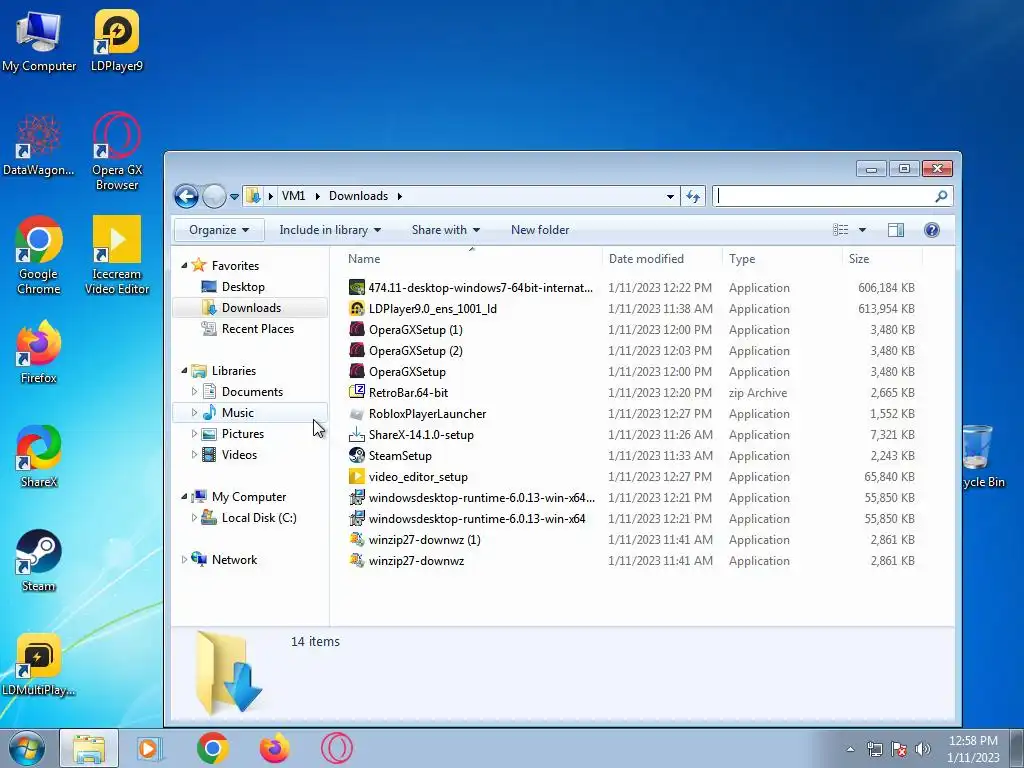This screenshot has height=768, width=1024.
Task: Click VM1 in the address breadcrumb
Action: coord(293,196)
